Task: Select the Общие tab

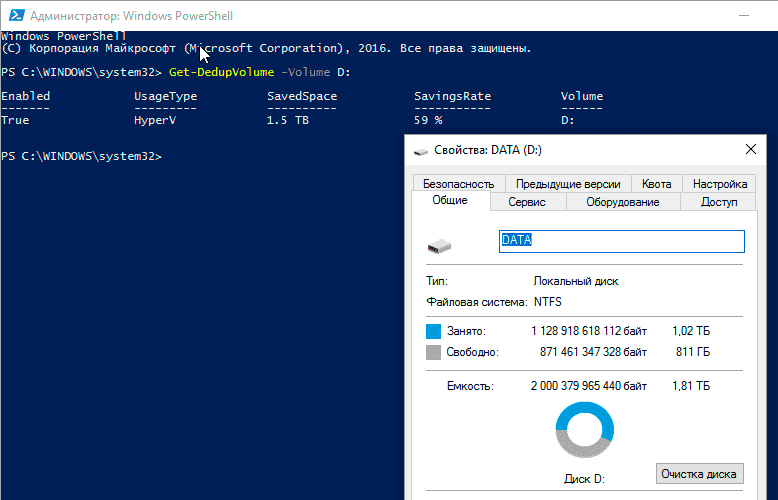Action: (450, 201)
